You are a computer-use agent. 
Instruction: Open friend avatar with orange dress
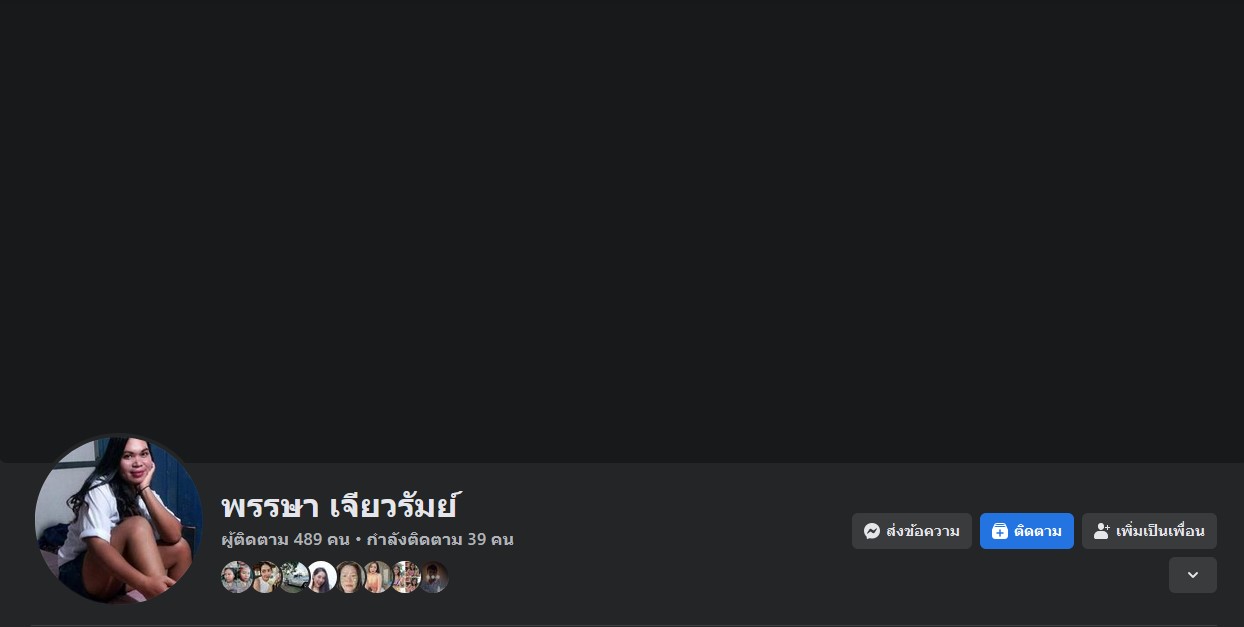pyautogui.click(x=377, y=577)
